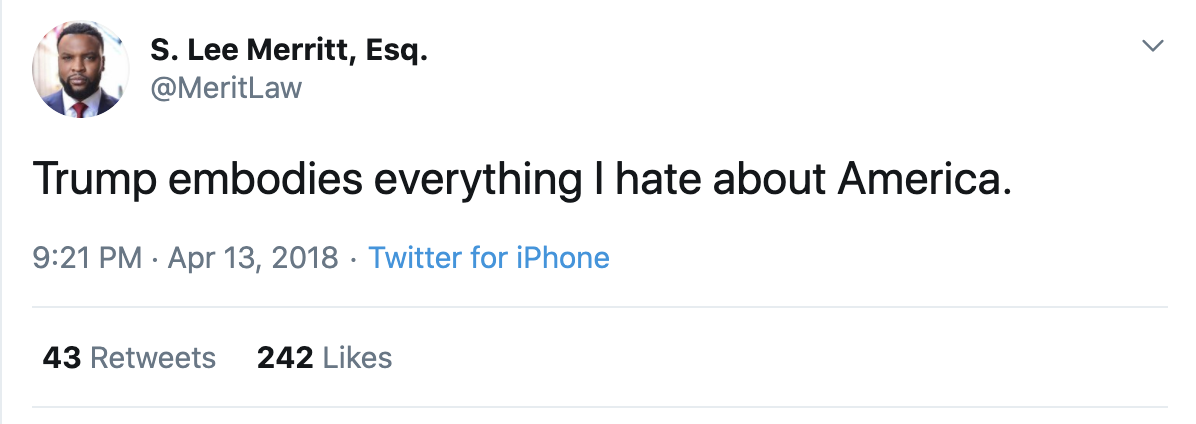
Task: Click the like count number 242
Action: click(x=285, y=358)
